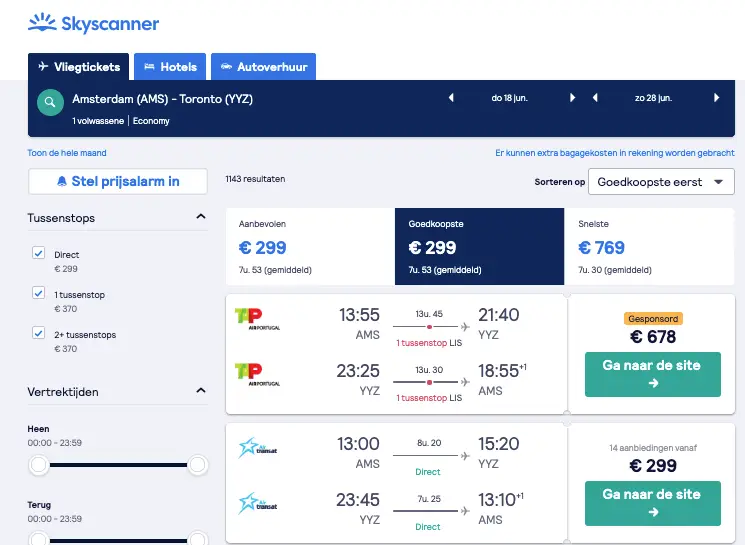Go to previous return date arrow
Image resolution: width=745 pixels, height=545 pixels.
pos(595,98)
